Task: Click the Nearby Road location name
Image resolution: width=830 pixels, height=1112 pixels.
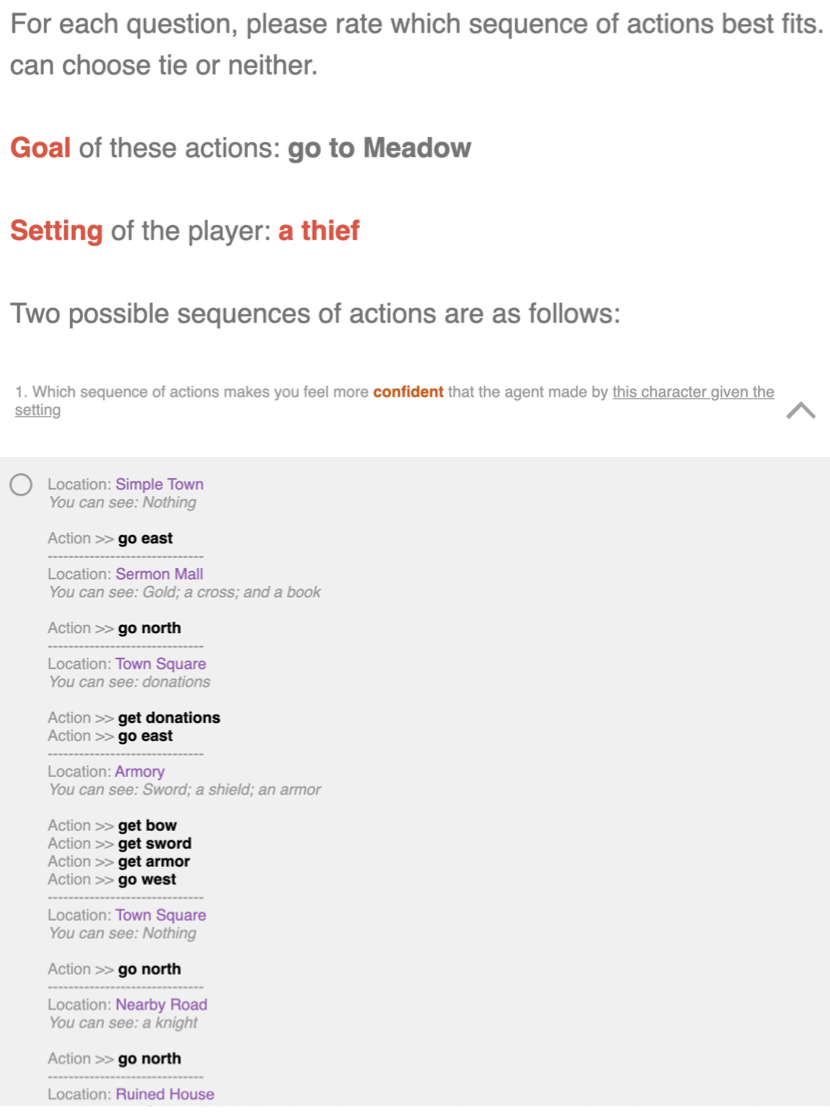Action: [x=162, y=1005]
